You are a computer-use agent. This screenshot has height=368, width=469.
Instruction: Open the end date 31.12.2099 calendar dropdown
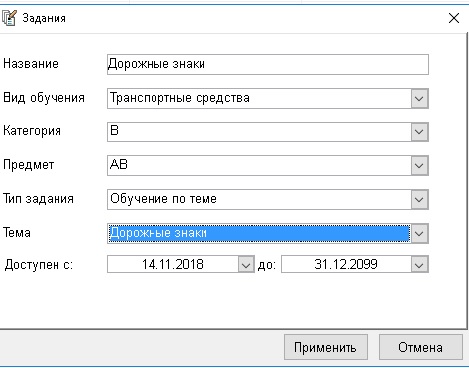point(419,265)
